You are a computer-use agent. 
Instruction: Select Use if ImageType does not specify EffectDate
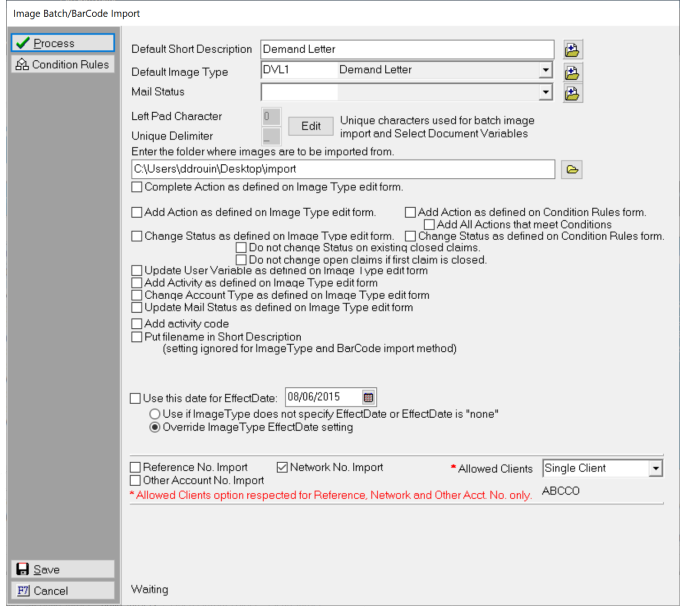tap(155, 414)
